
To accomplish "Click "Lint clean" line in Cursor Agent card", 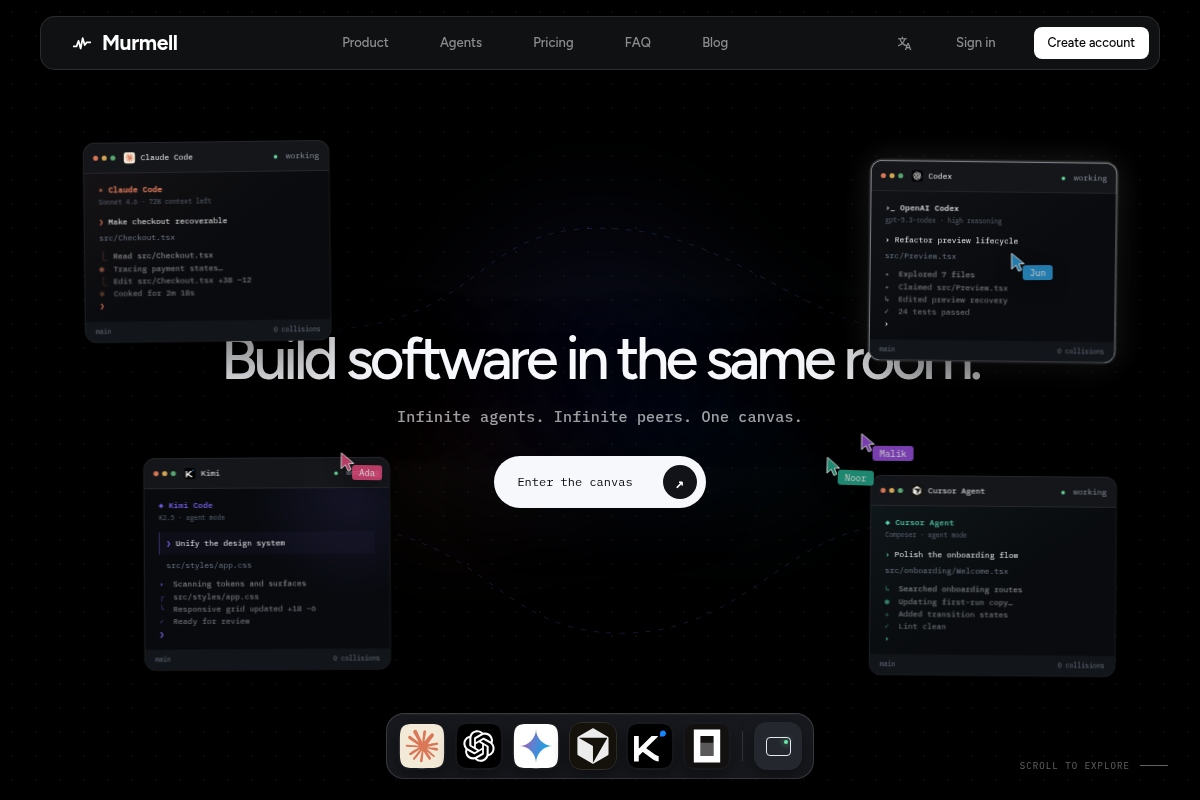I will [x=915, y=627].
